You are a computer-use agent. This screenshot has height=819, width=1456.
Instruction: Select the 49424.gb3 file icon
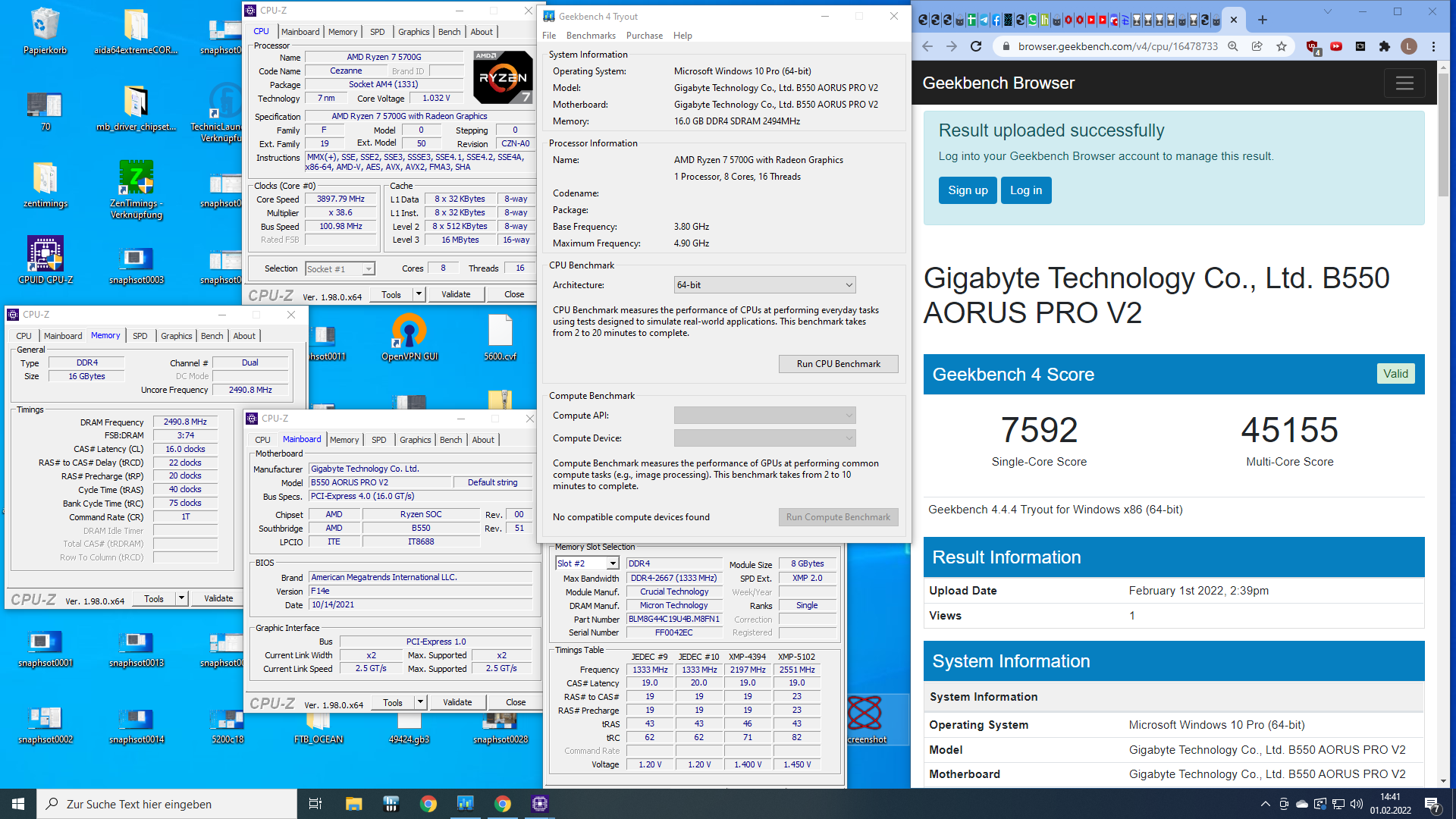click(x=409, y=730)
